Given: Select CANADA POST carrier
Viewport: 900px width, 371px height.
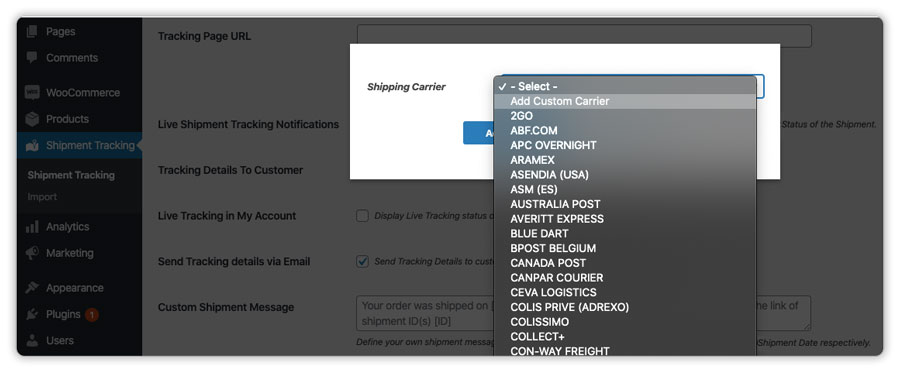Looking at the screenshot, I should tap(624, 263).
